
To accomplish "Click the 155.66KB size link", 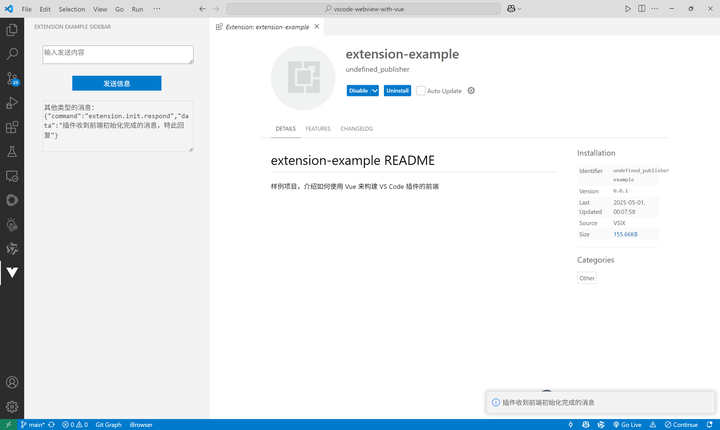I will click(625, 234).
